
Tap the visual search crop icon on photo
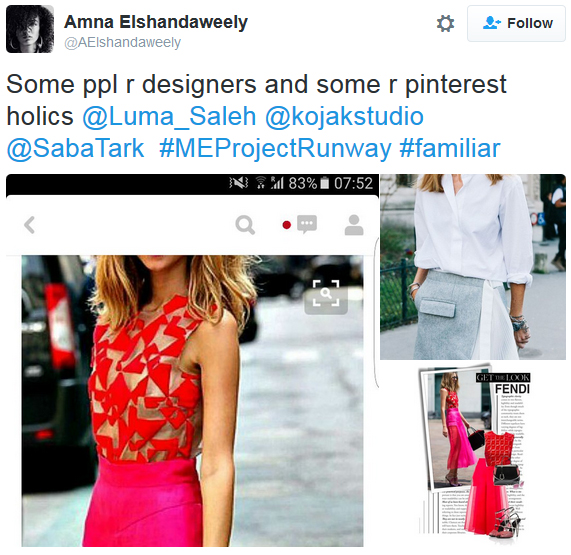326,294
